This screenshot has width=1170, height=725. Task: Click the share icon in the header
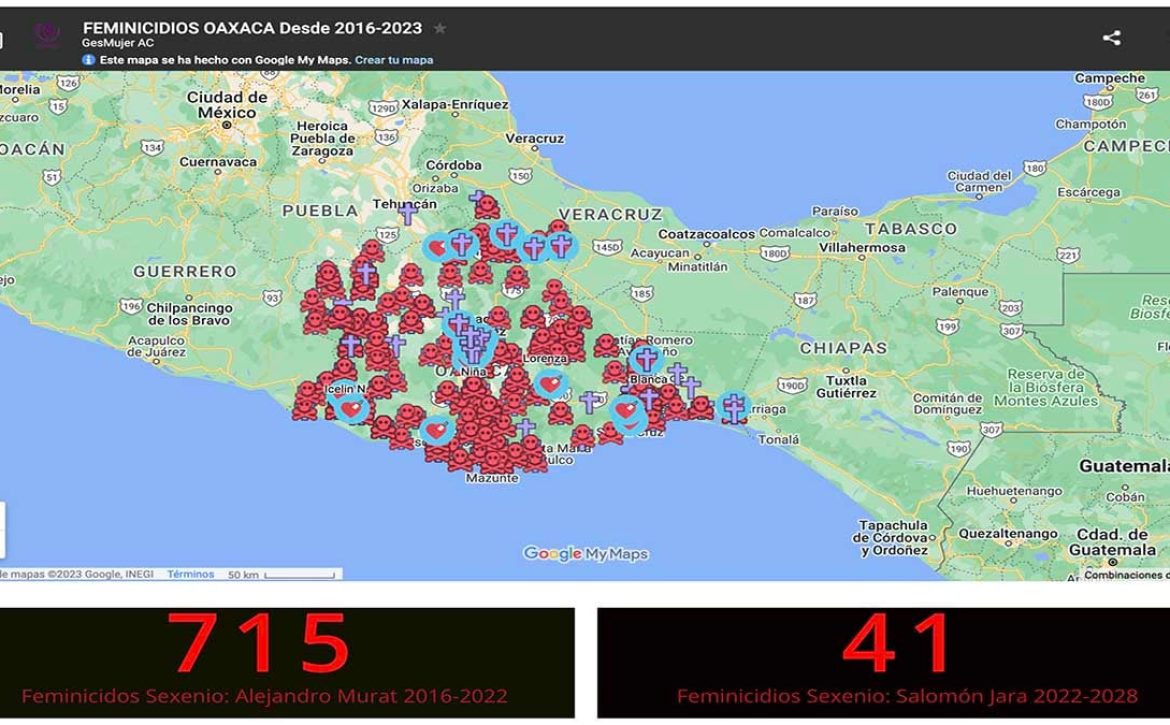pos(1111,38)
